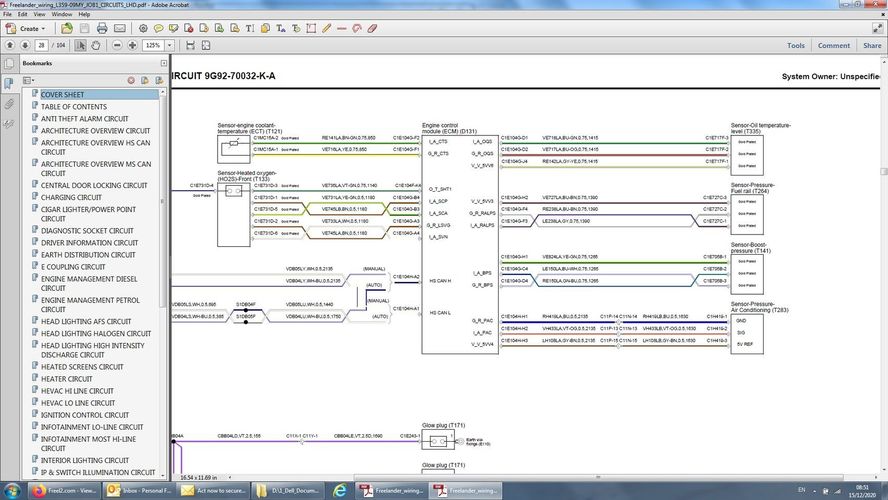Select the Edit Text tool icon
This screenshot has height=500, width=888.
[x=280, y=28]
